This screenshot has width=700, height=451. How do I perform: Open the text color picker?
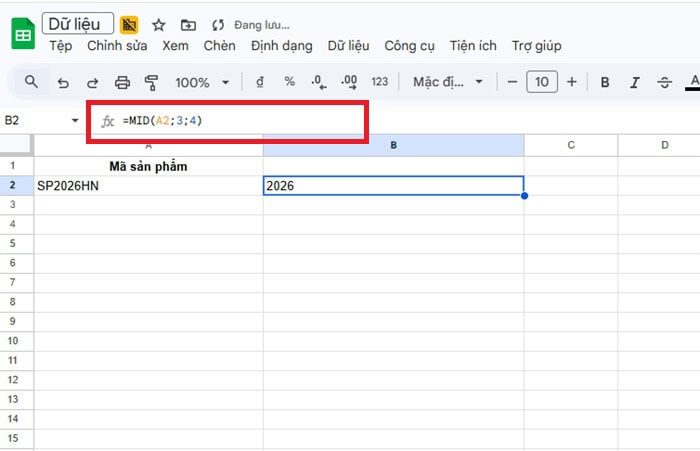(692, 82)
